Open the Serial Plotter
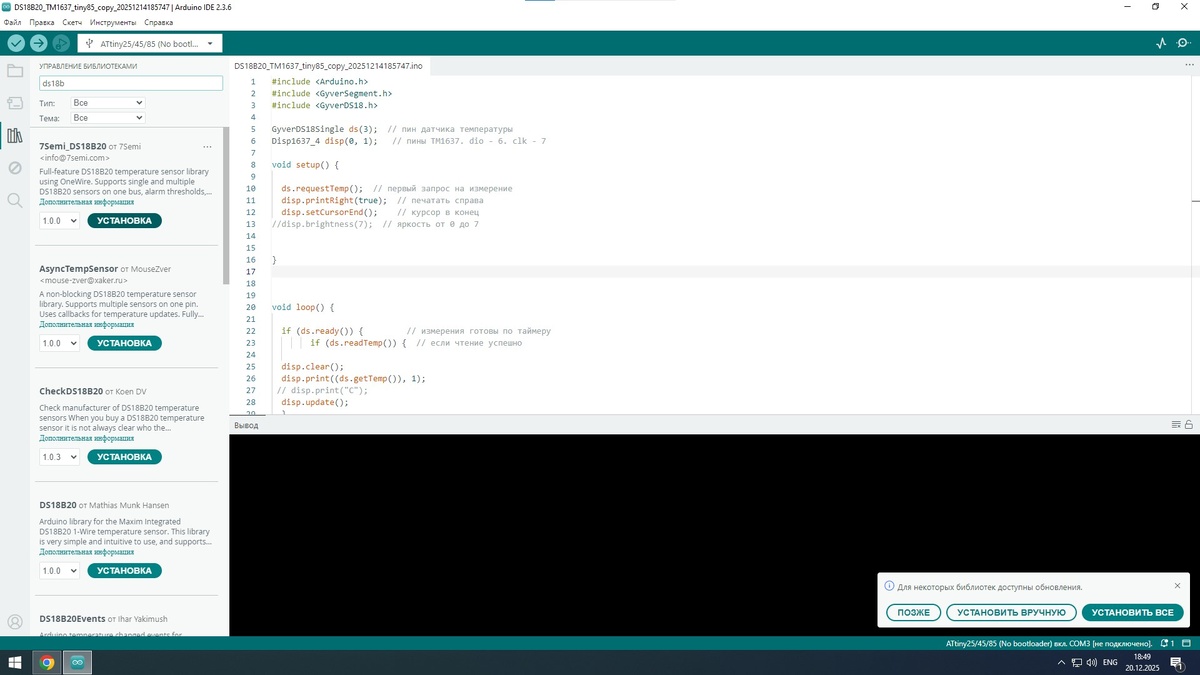The image size is (1200, 675). click(x=1161, y=44)
